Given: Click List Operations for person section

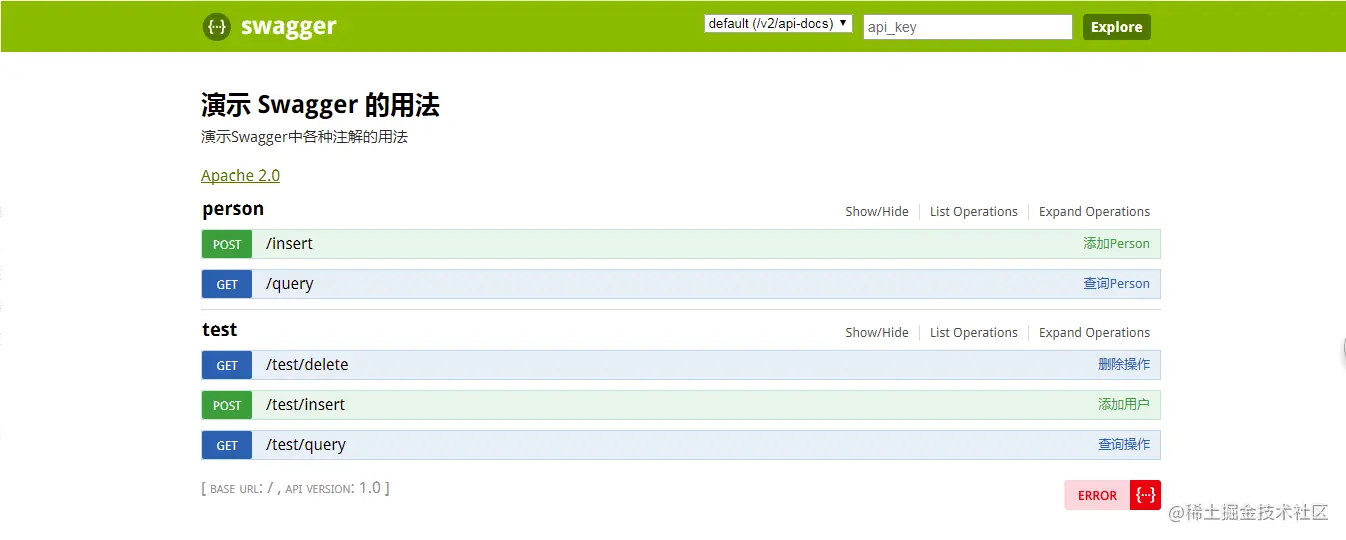Looking at the screenshot, I should (x=974, y=211).
